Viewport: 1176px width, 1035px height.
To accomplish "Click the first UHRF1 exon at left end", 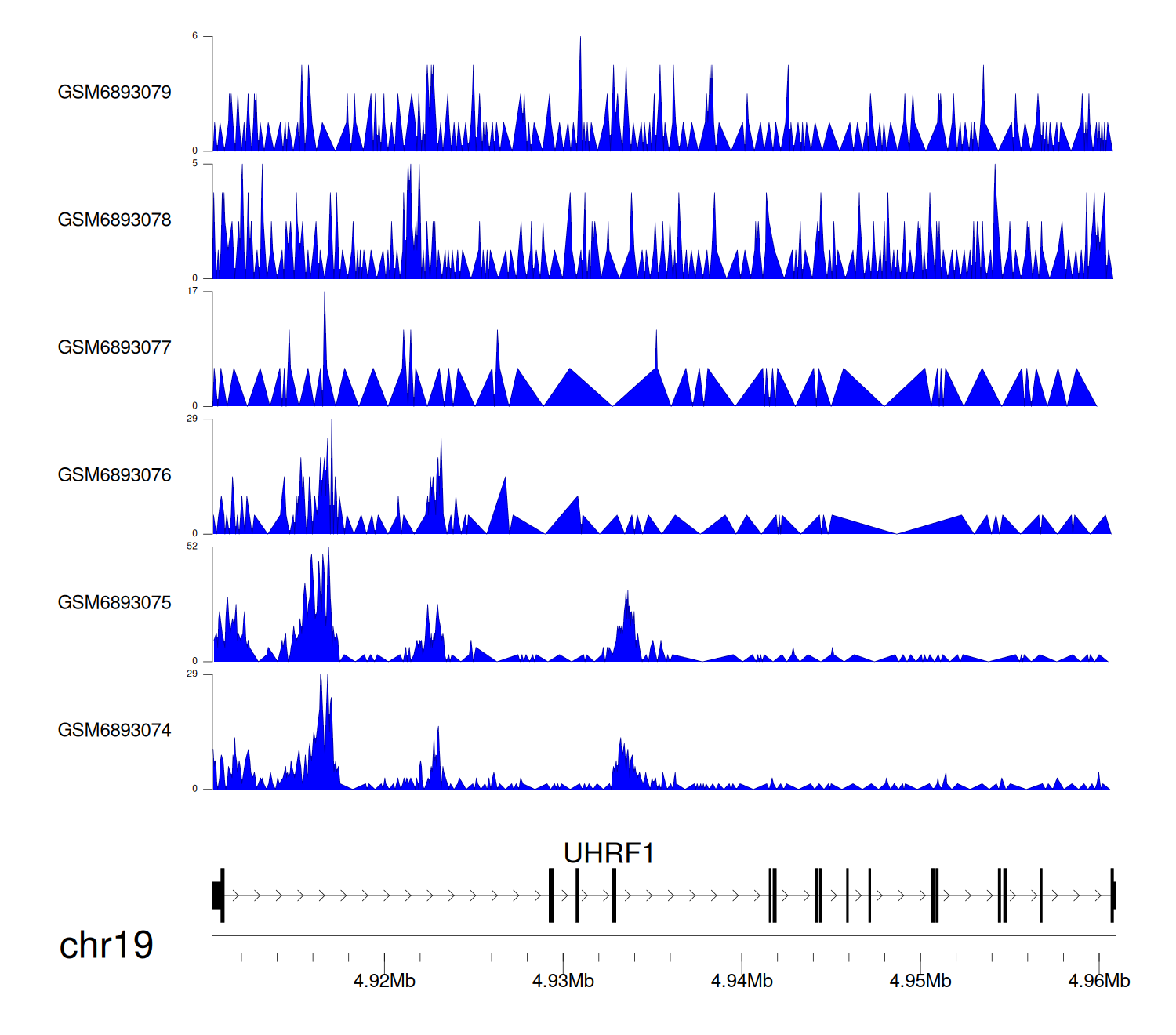I will tap(218, 895).
